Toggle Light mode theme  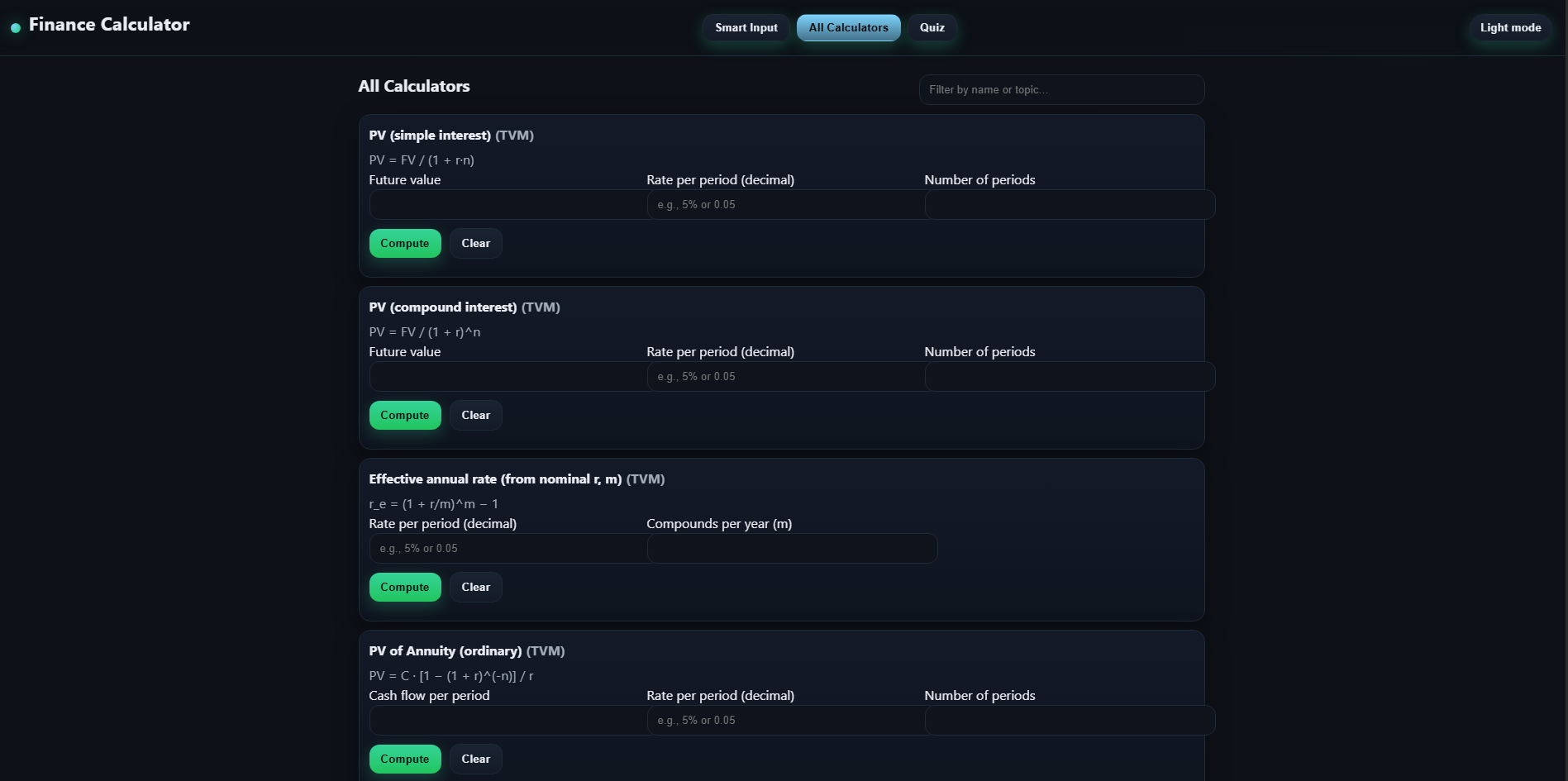(x=1509, y=27)
